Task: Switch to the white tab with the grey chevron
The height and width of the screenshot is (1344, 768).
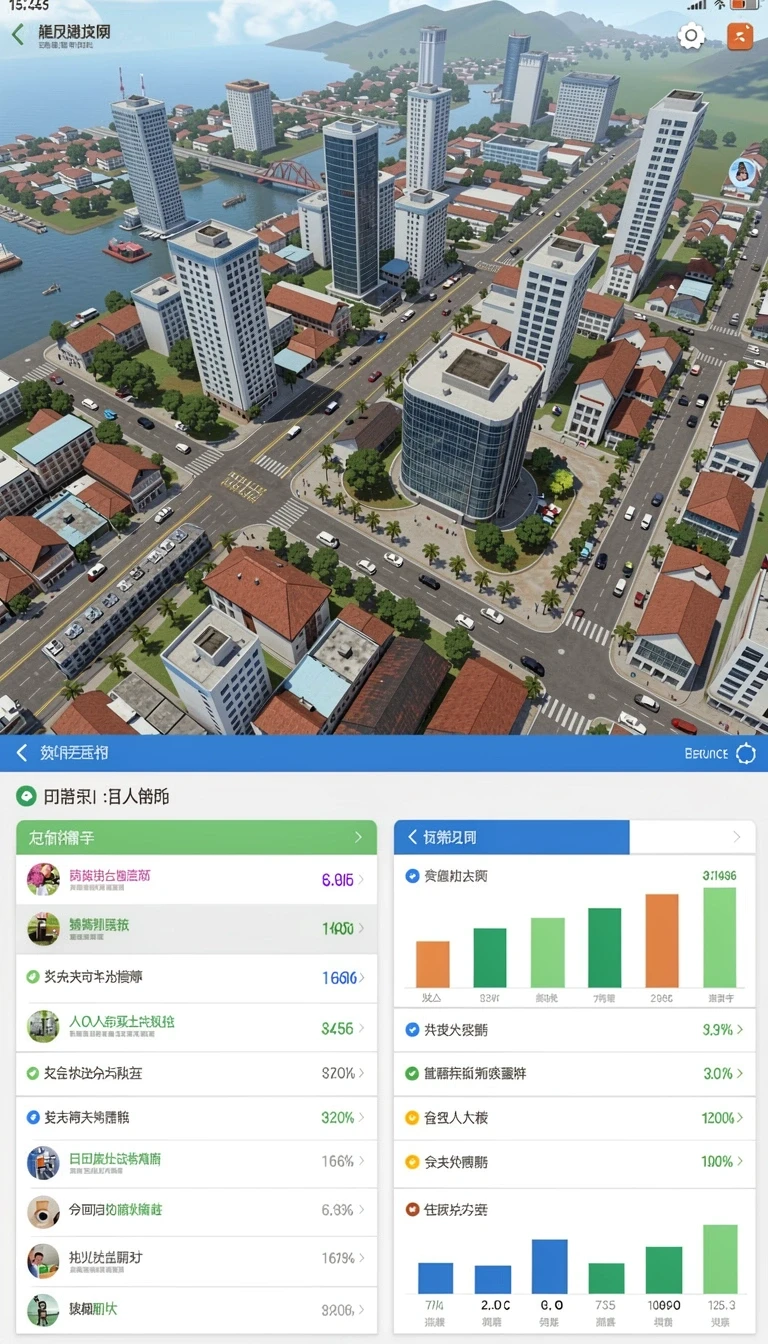Action: (692, 837)
